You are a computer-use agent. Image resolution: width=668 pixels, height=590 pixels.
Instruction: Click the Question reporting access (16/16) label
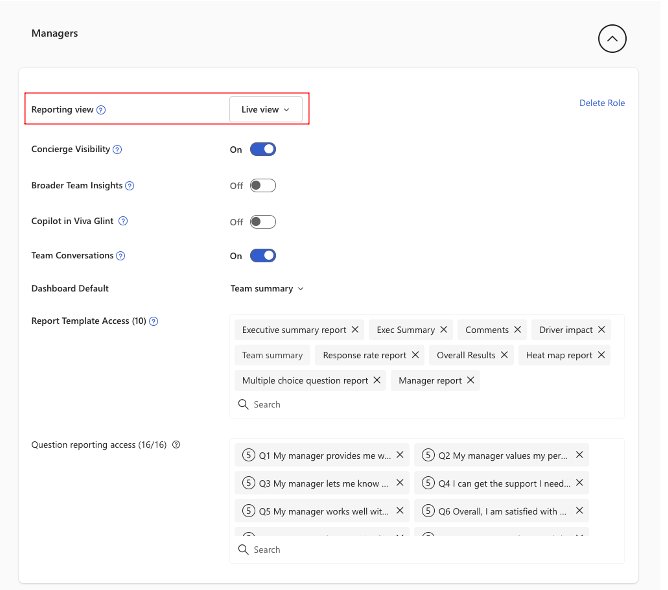tap(99, 445)
